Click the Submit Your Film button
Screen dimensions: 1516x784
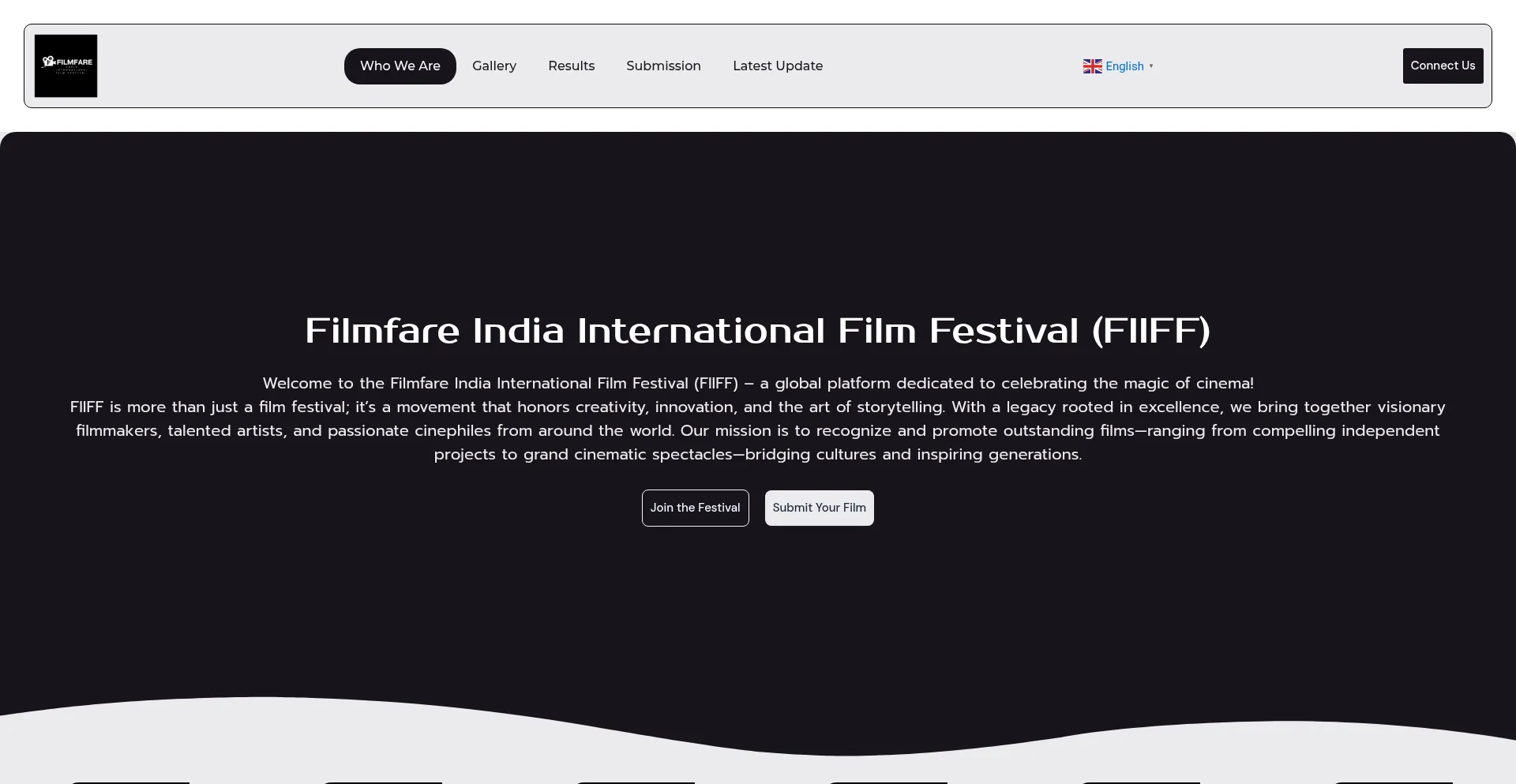coord(819,508)
